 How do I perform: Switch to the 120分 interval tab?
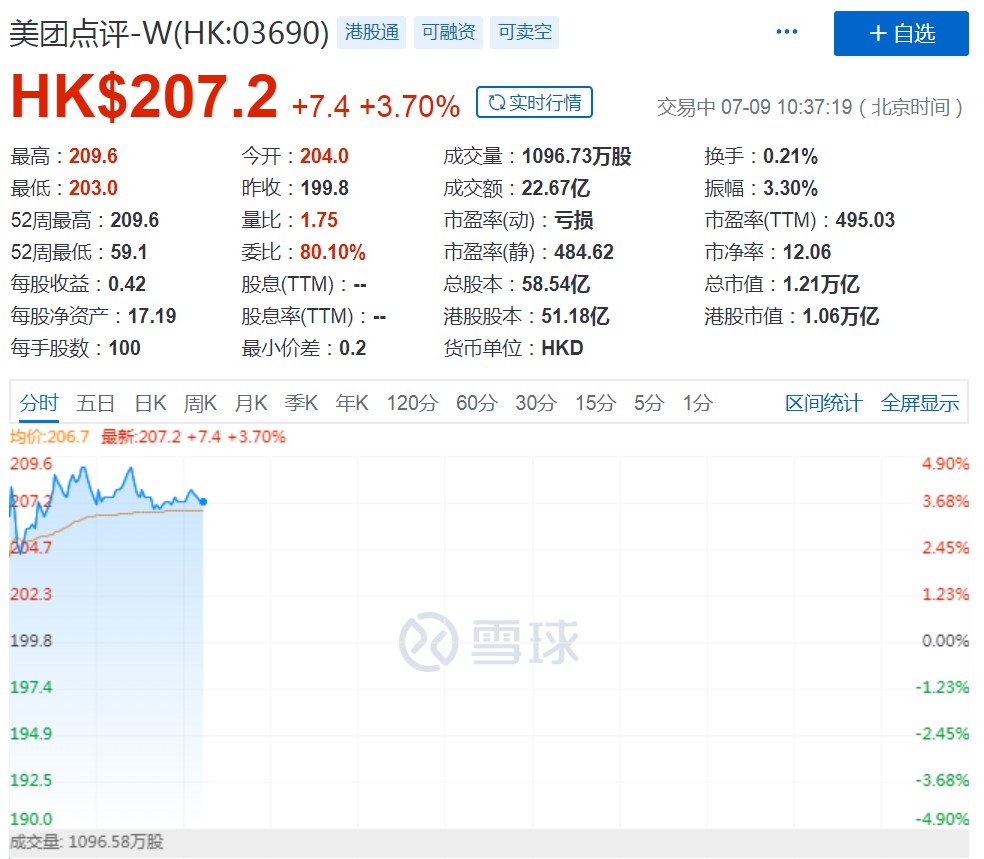tap(412, 403)
